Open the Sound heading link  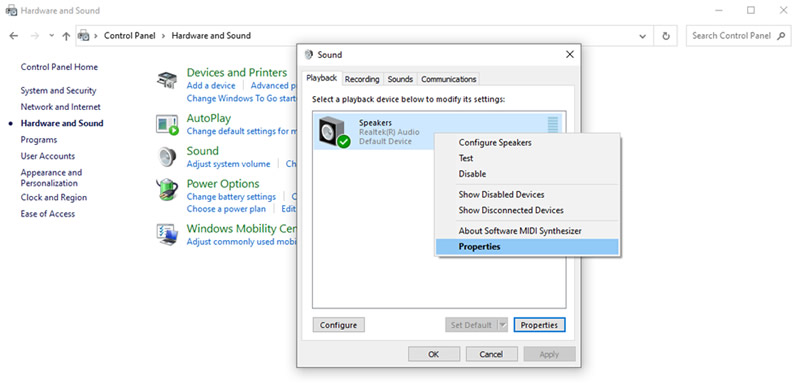(203, 151)
